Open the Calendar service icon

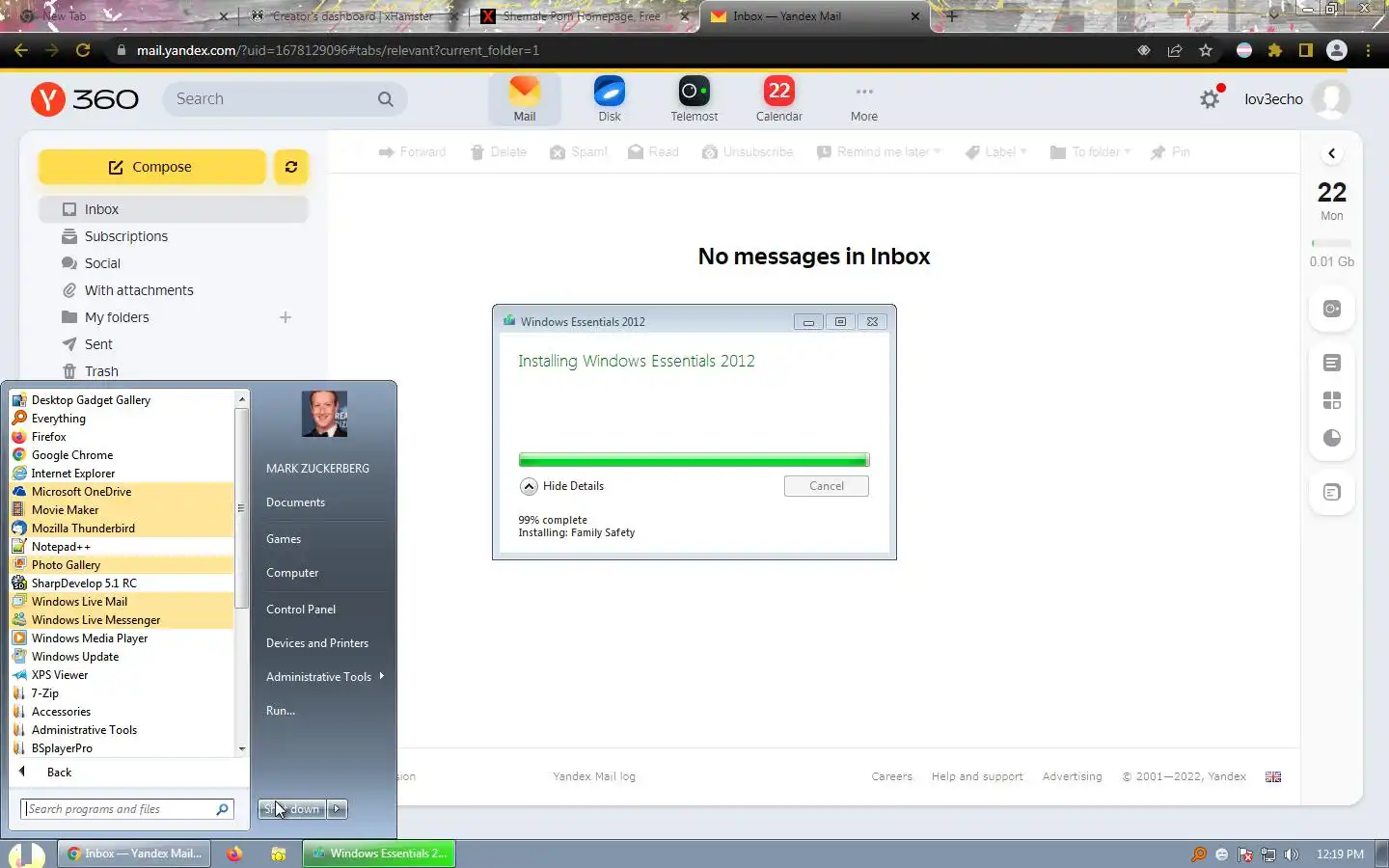[779, 99]
